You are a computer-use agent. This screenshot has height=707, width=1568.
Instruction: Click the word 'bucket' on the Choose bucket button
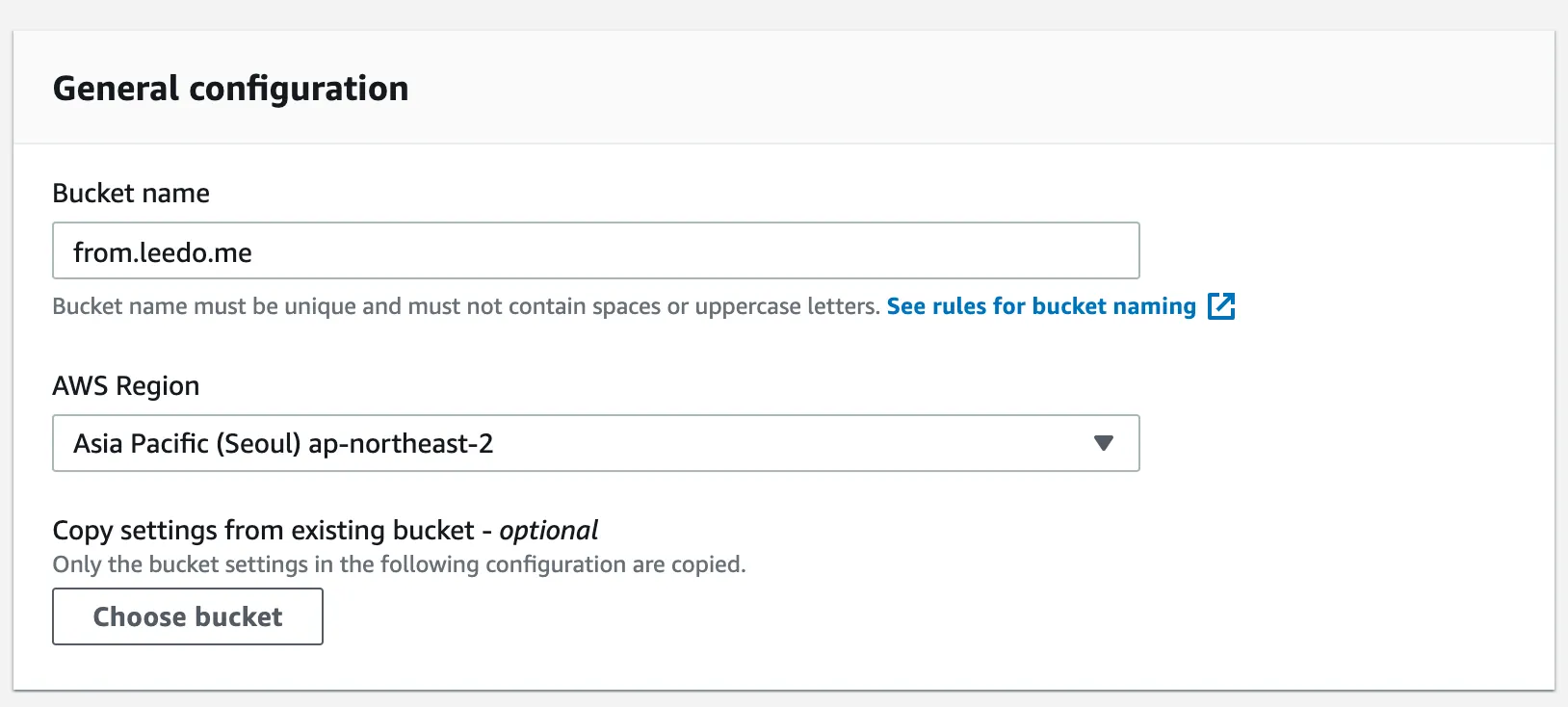[x=239, y=616]
